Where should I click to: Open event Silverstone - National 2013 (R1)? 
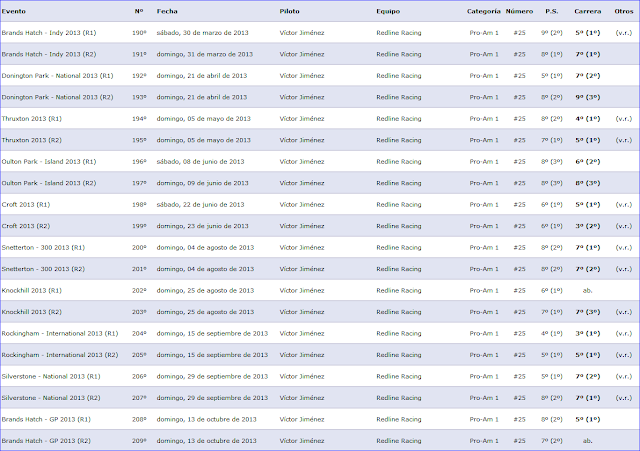[51, 376]
